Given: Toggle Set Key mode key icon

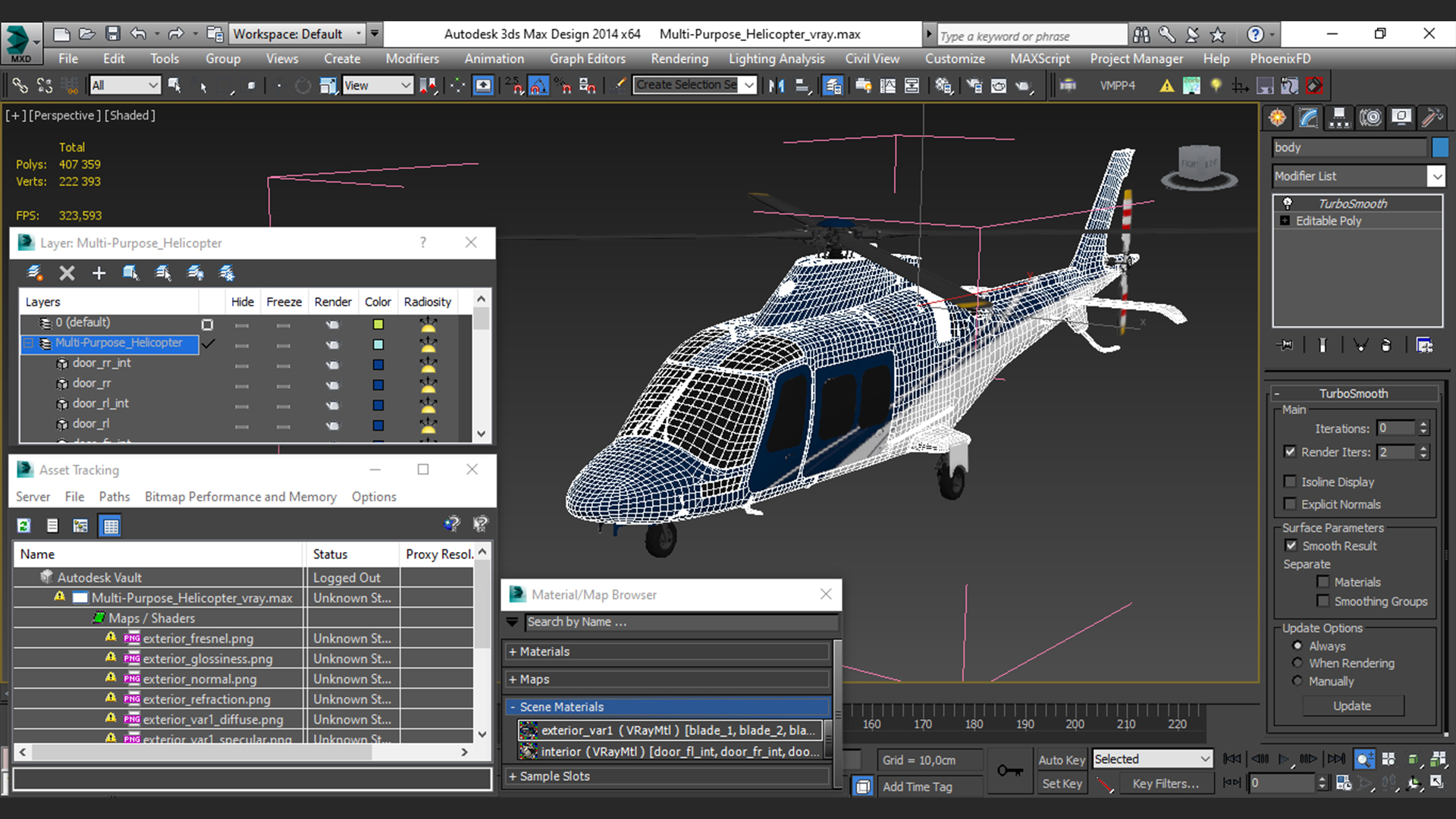Looking at the screenshot, I should 1009,770.
